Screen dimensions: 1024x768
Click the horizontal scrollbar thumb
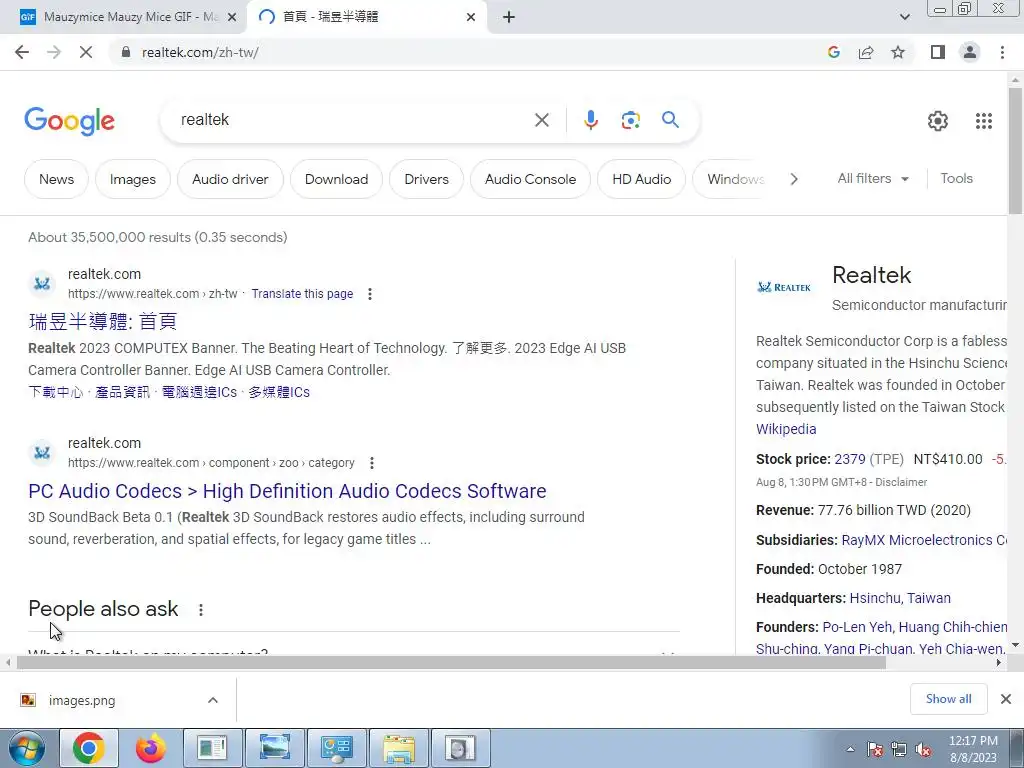click(x=451, y=662)
